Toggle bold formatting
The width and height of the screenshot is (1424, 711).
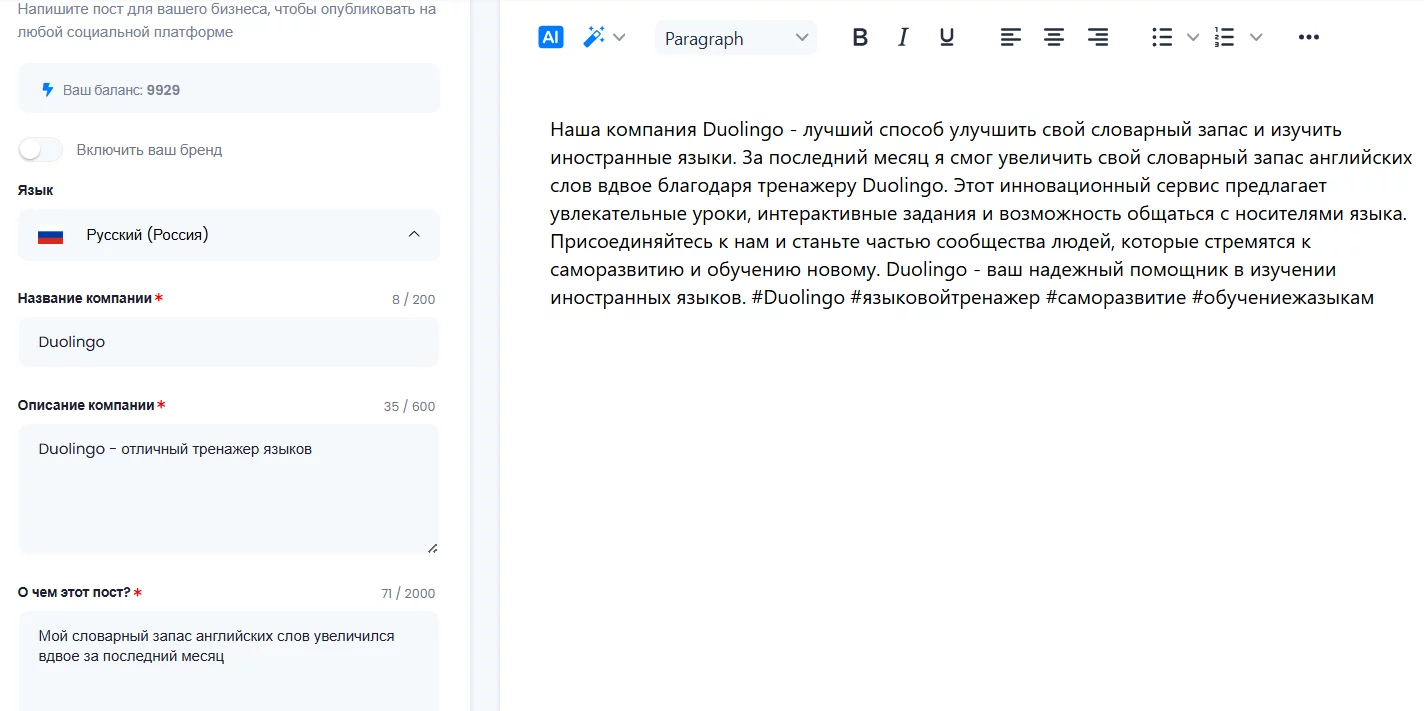click(x=860, y=37)
